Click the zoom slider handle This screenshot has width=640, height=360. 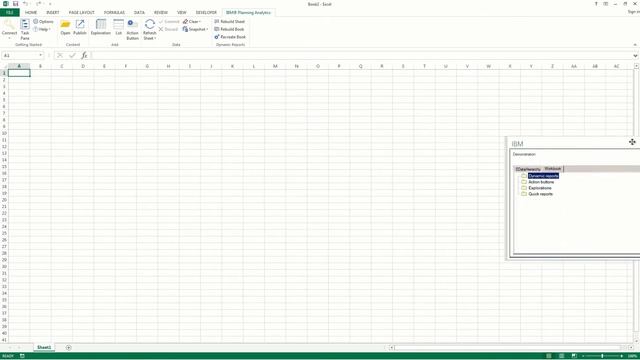click(x=602, y=356)
